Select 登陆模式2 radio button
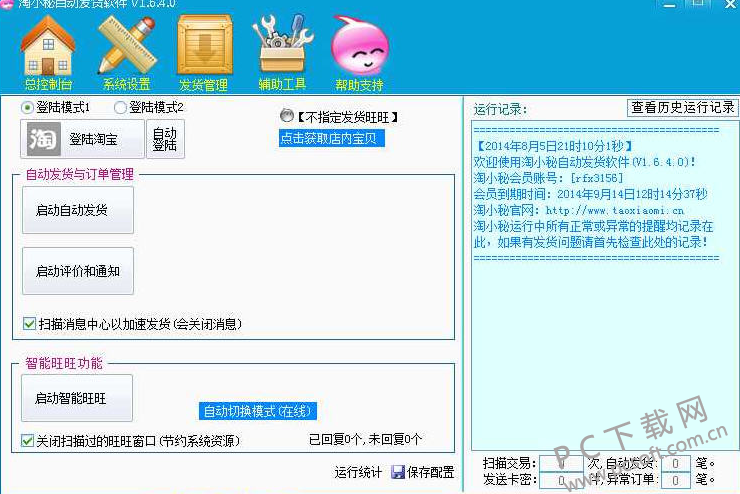The height and width of the screenshot is (494, 740). [120, 108]
